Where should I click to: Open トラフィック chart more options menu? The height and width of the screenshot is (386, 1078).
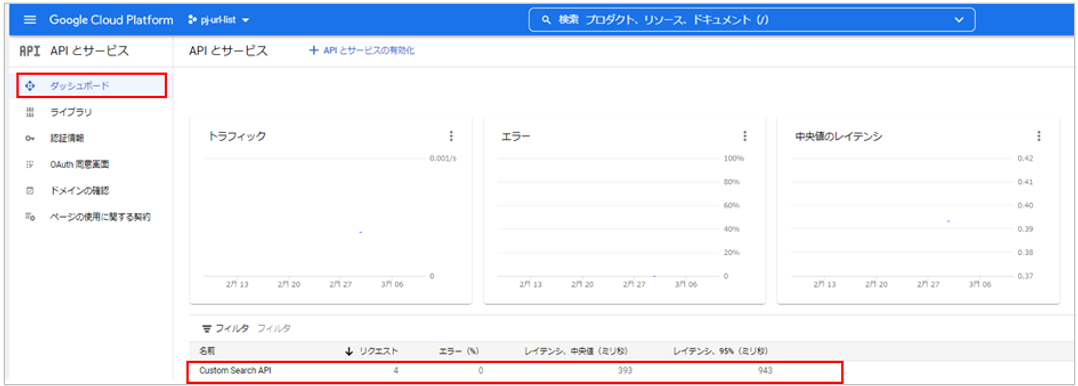pyautogui.click(x=451, y=136)
